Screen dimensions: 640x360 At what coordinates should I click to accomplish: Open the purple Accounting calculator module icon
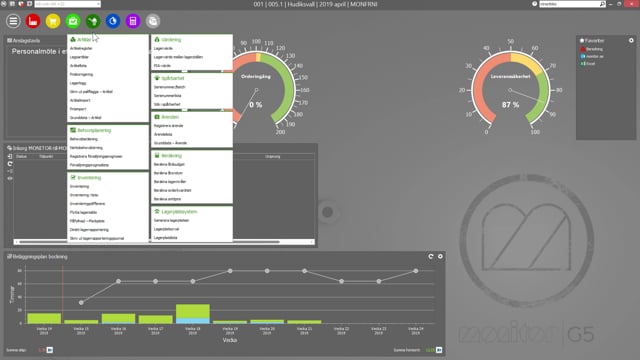click(133, 21)
